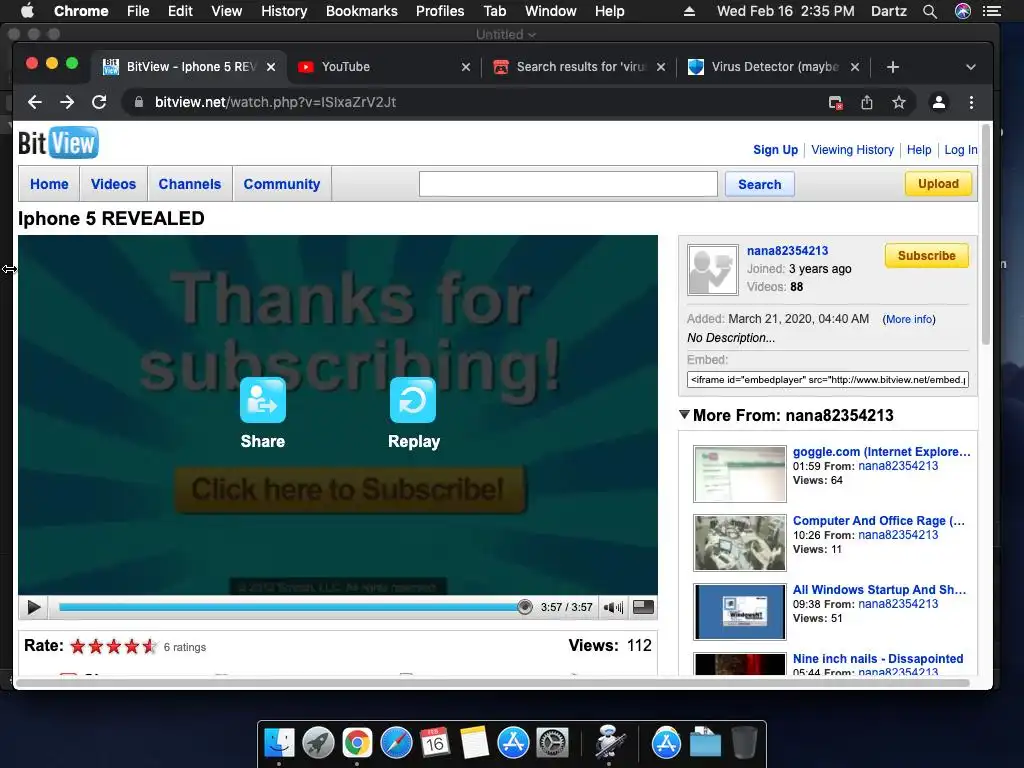The width and height of the screenshot is (1024, 768).
Task: Click the Help link in header
Action: click(919, 150)
